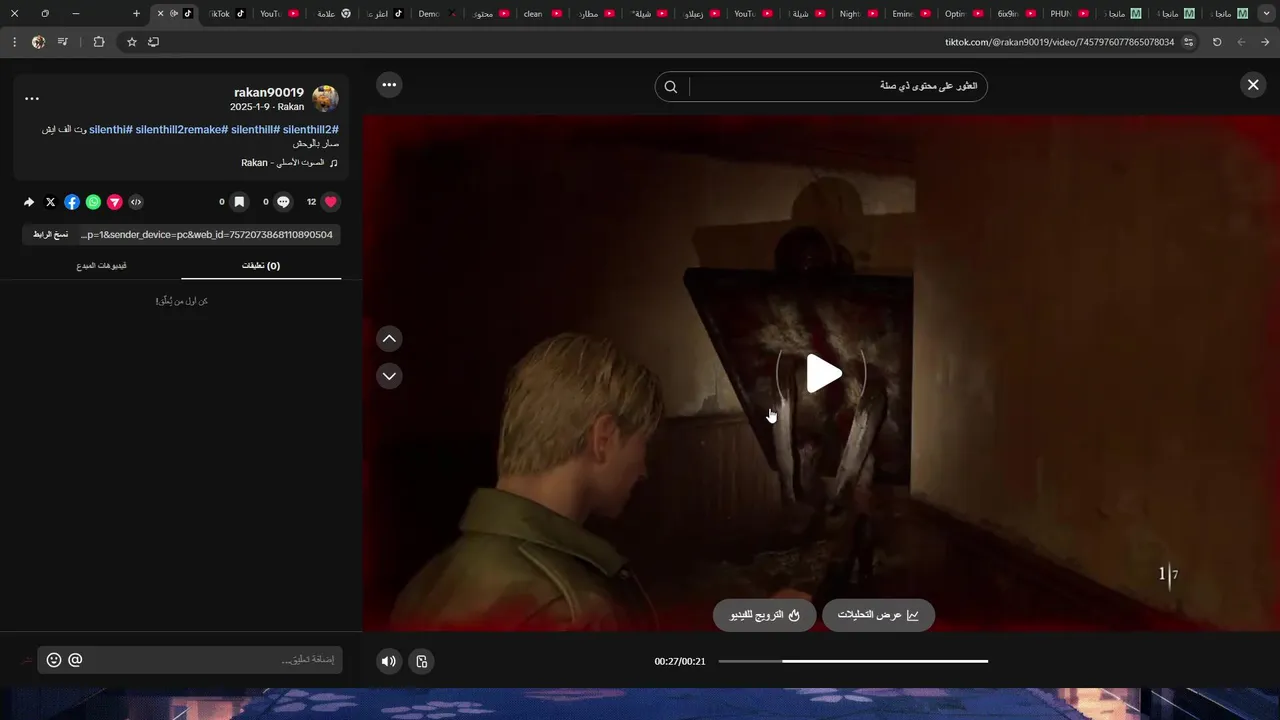Switch to the clean YouTube tab
The width and height of the screenshot is (1280, 720).
tap(541, 14)
